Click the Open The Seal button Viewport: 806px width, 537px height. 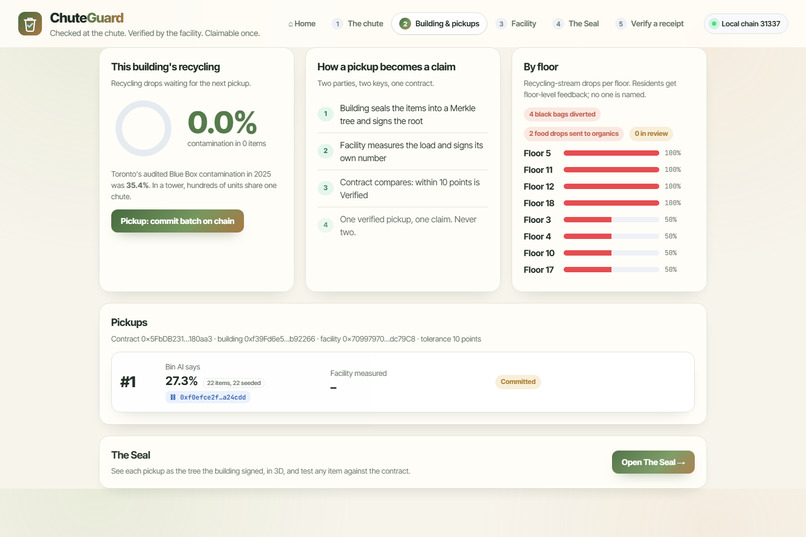[653, 462]
